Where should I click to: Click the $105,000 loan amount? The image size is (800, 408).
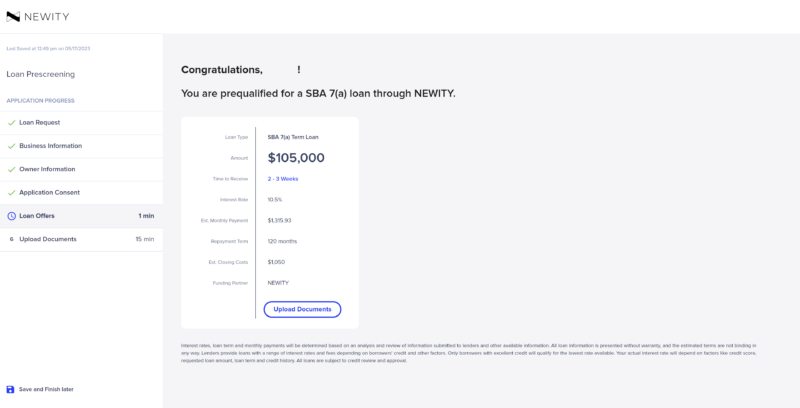(x=296, y=158)
